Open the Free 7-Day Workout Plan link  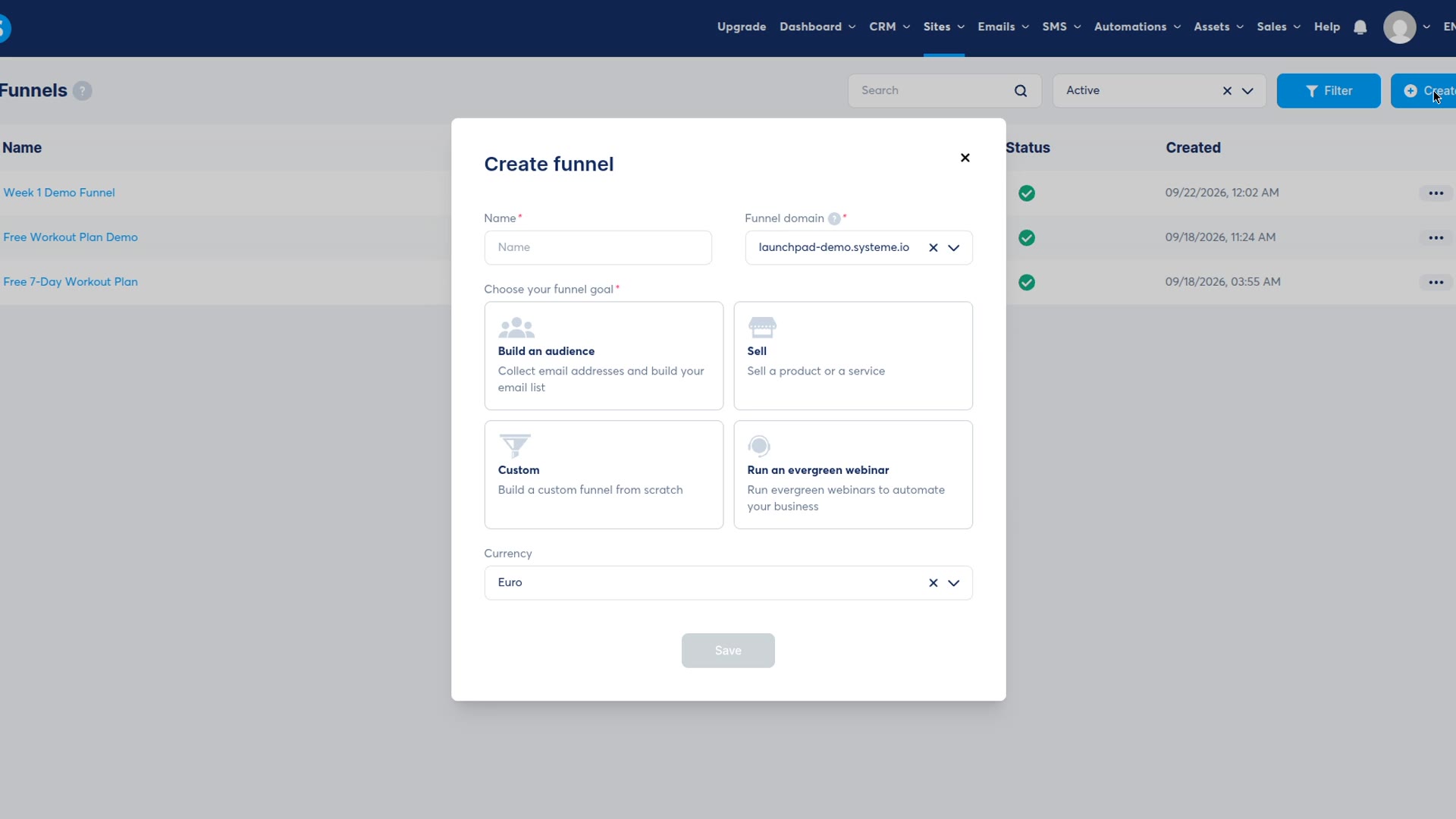[71, 282]
